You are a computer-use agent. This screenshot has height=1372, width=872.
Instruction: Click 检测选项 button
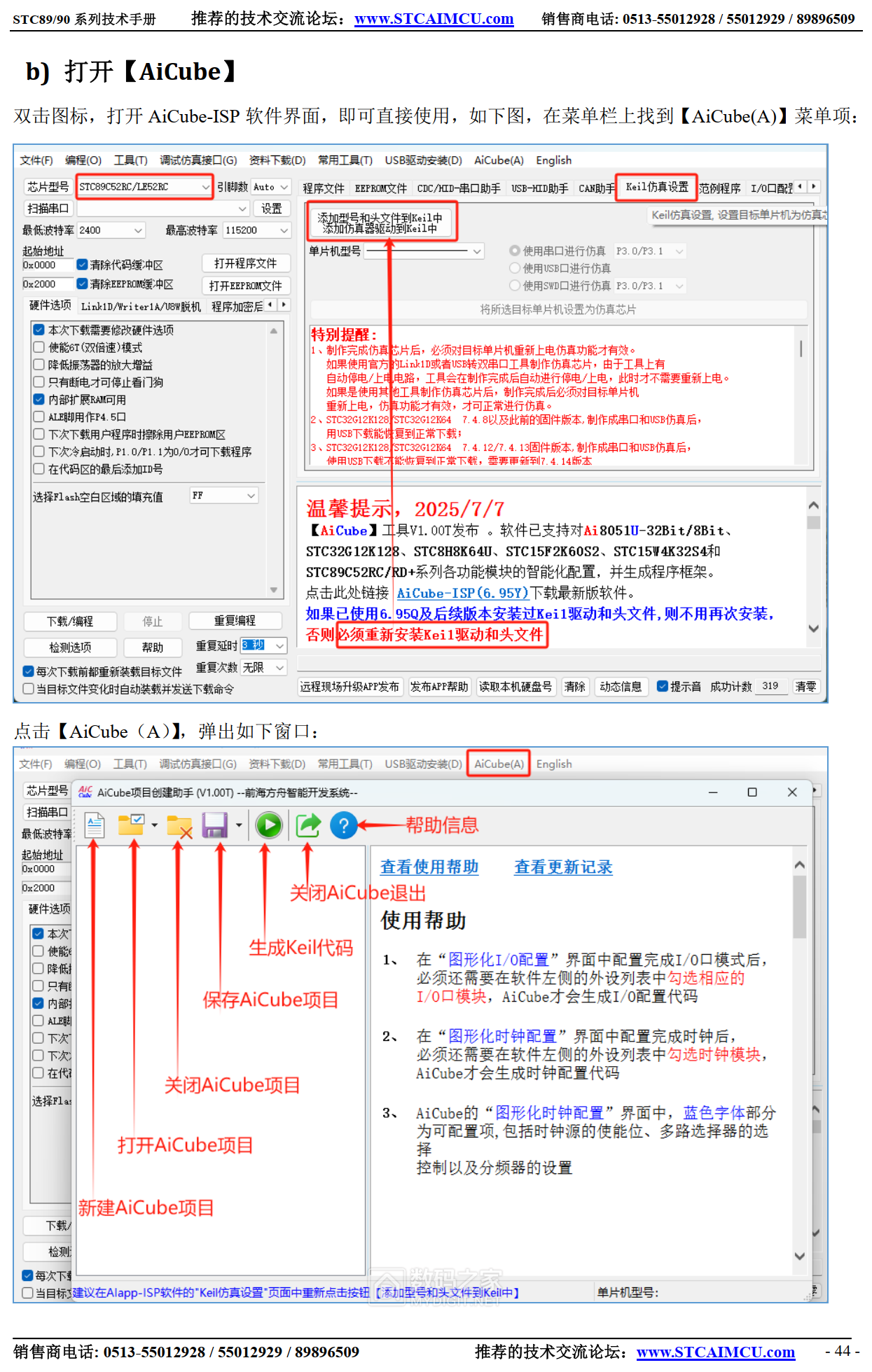click(x=69, y=647)
